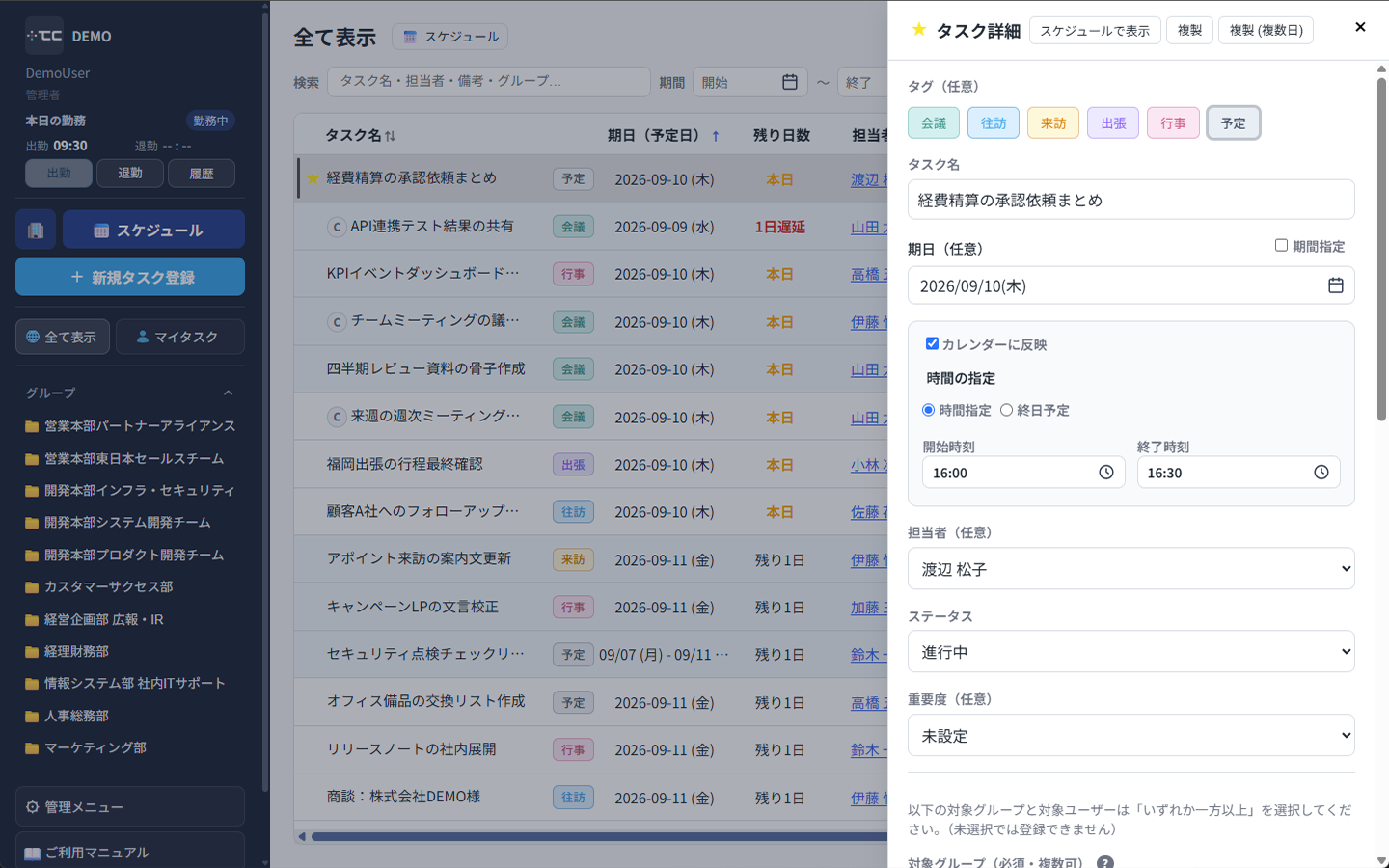Click the help icon beside 対象グループ
The height and width of the screenshot is (868, 1389).
pos(1104,862)
